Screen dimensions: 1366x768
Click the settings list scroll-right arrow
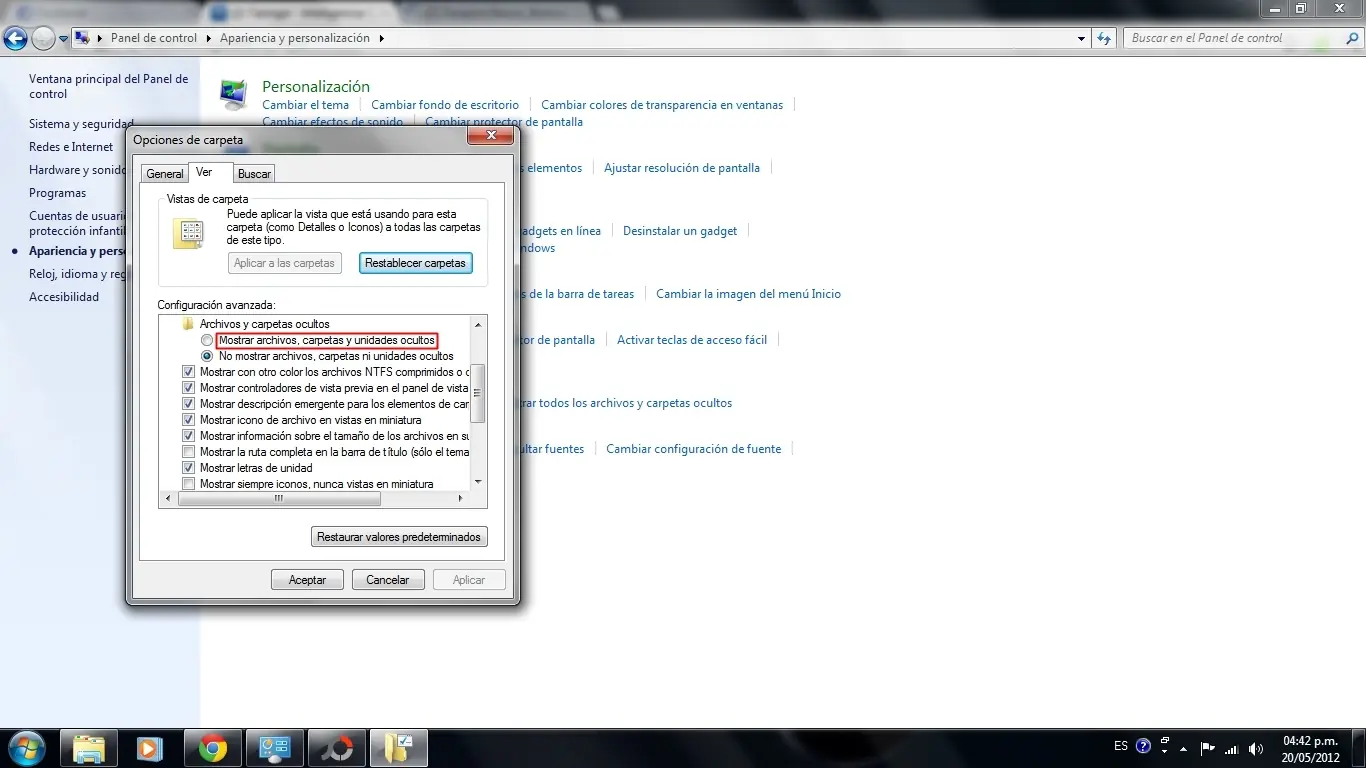[461, 498]
